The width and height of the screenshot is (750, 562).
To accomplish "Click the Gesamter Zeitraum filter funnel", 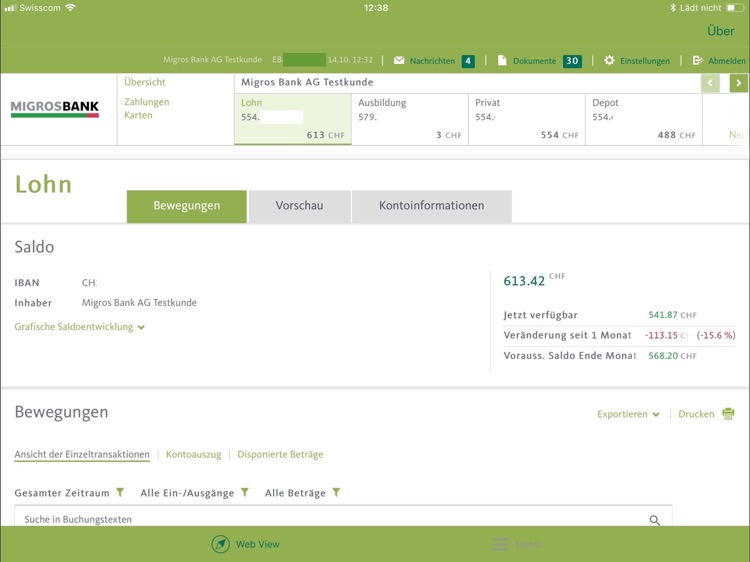I will [120, 492].
